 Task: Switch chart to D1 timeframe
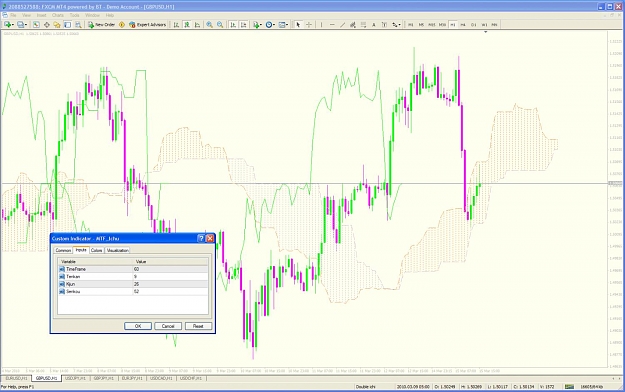click(x=474, y=25)
